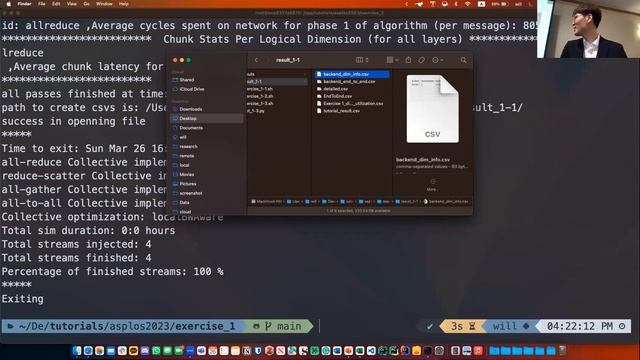Open the Finder menu

24,4
